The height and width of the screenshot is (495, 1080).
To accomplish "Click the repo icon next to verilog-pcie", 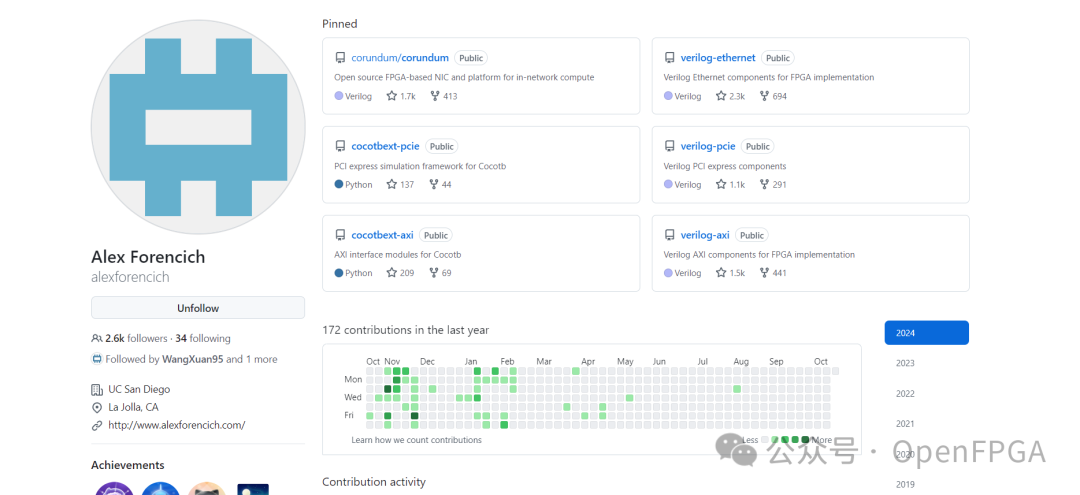I will pyautogui.click(x=669, y=146).
